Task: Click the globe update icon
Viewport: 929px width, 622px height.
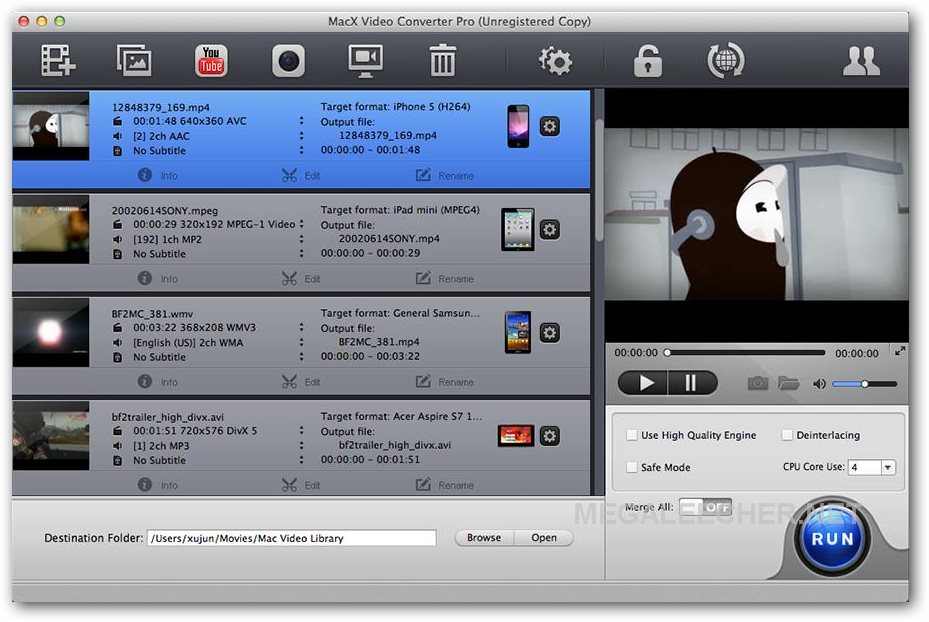Action: point(726,60)
